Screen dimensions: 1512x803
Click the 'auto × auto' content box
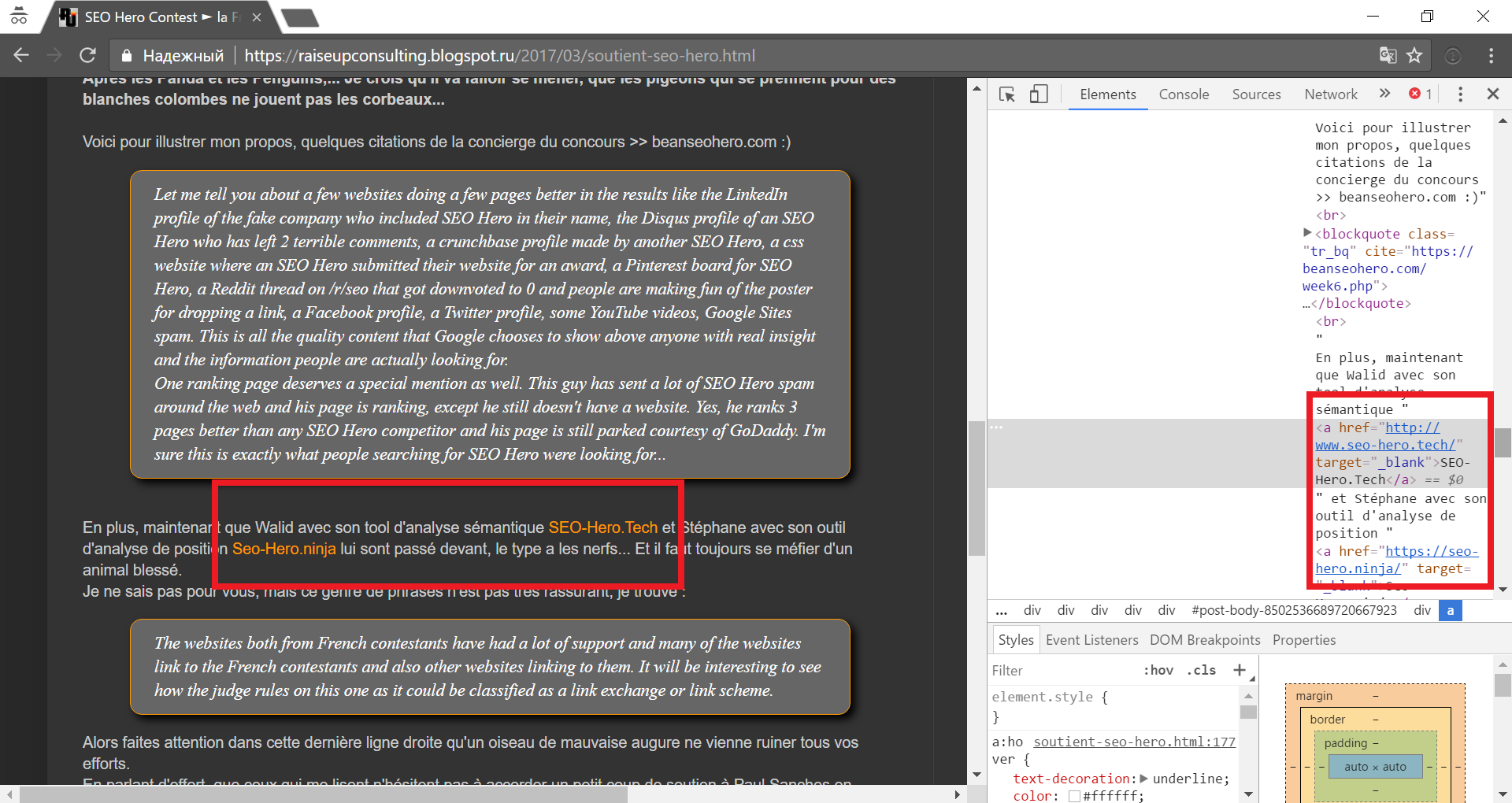tap(1375, 767)
